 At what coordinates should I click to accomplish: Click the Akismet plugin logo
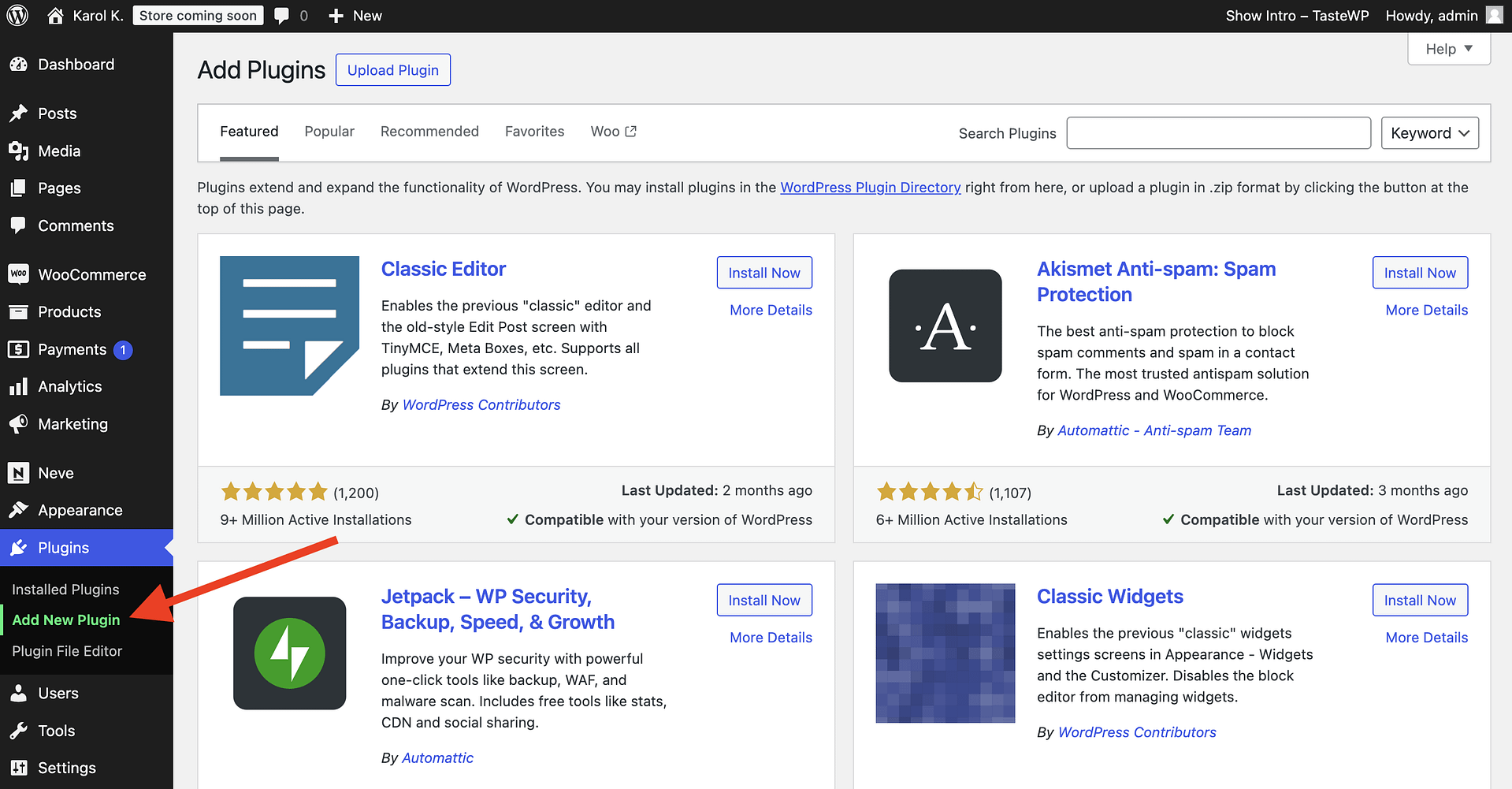coord(945,326)
